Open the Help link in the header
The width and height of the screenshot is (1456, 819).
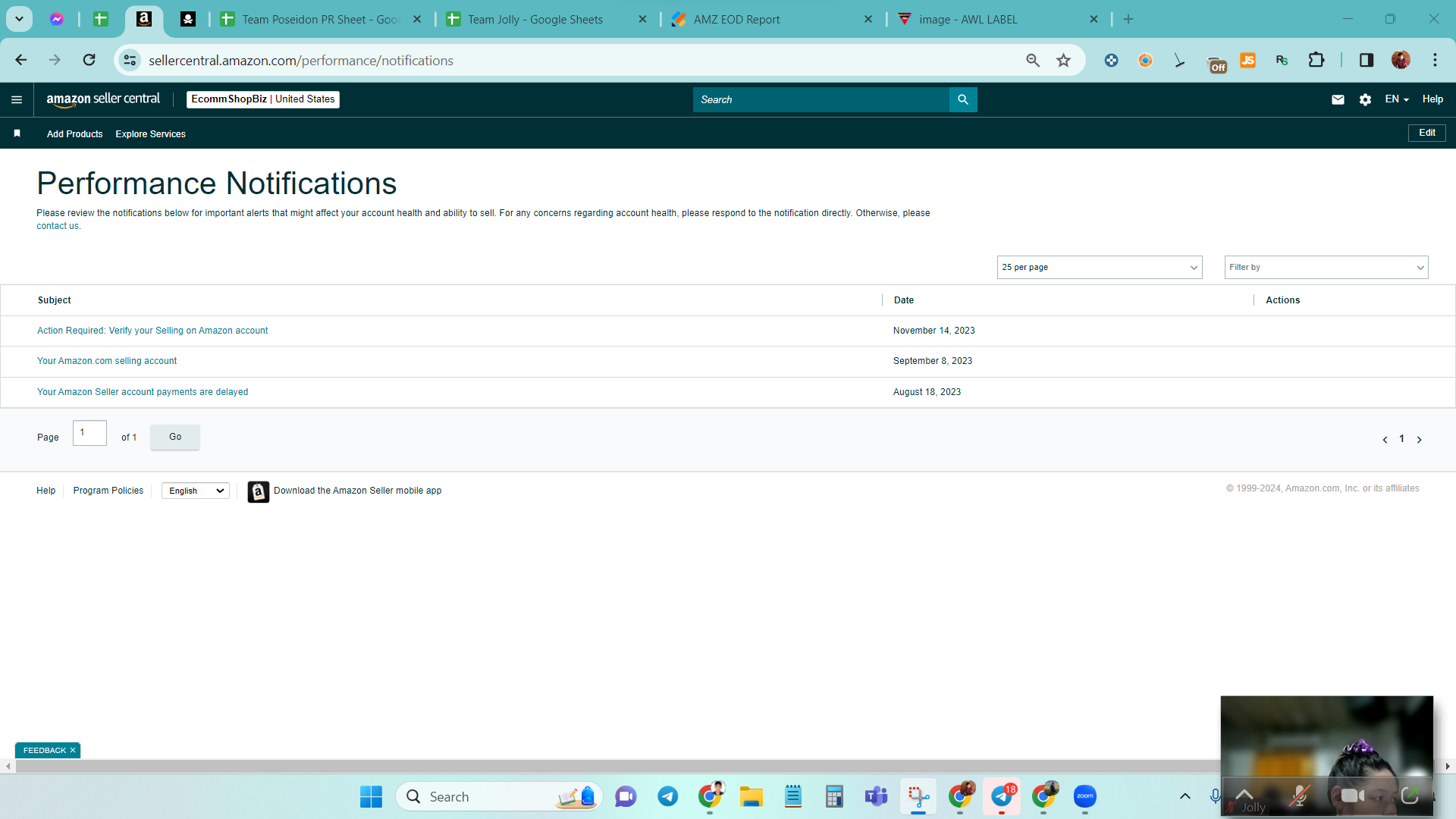tap(1432, 99)
